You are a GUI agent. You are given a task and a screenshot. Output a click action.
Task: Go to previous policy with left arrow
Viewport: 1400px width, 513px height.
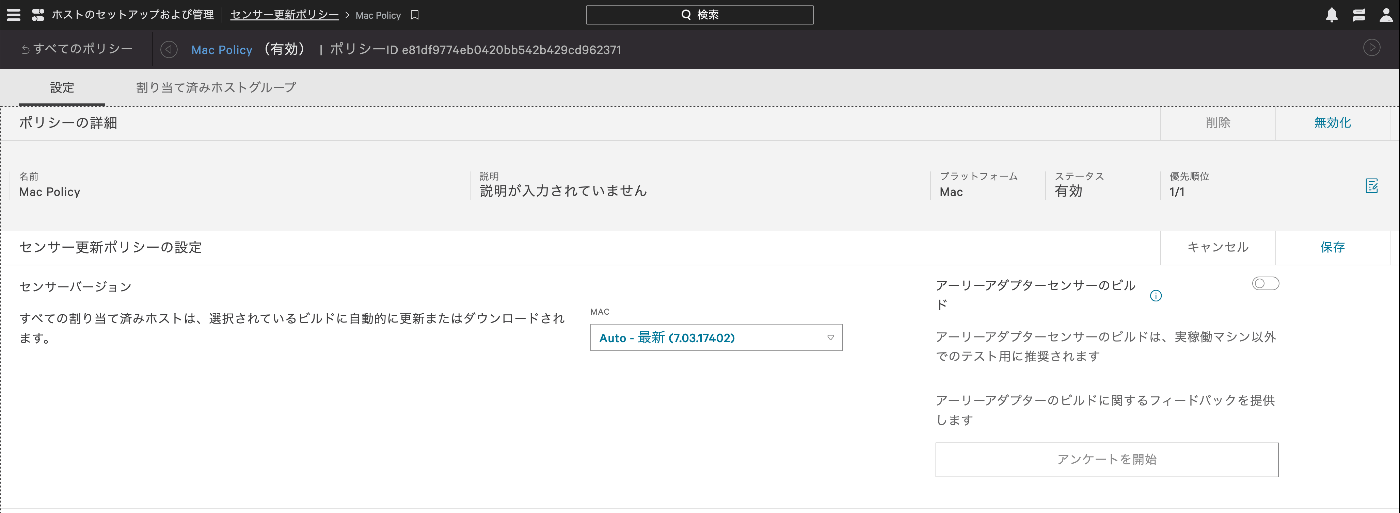(169, 49)
